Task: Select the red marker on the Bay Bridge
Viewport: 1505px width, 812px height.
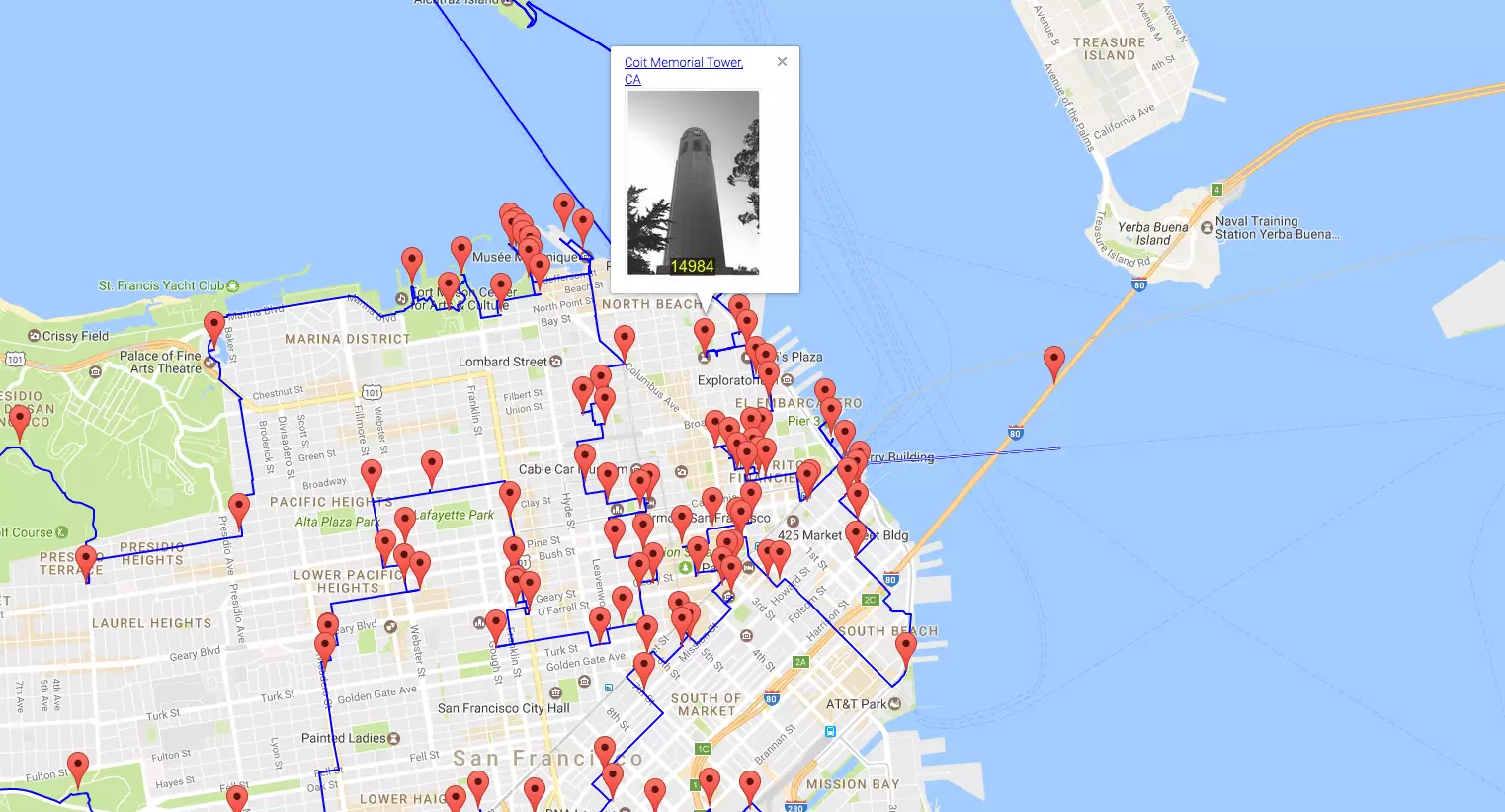Action: tap(1054, 363)
